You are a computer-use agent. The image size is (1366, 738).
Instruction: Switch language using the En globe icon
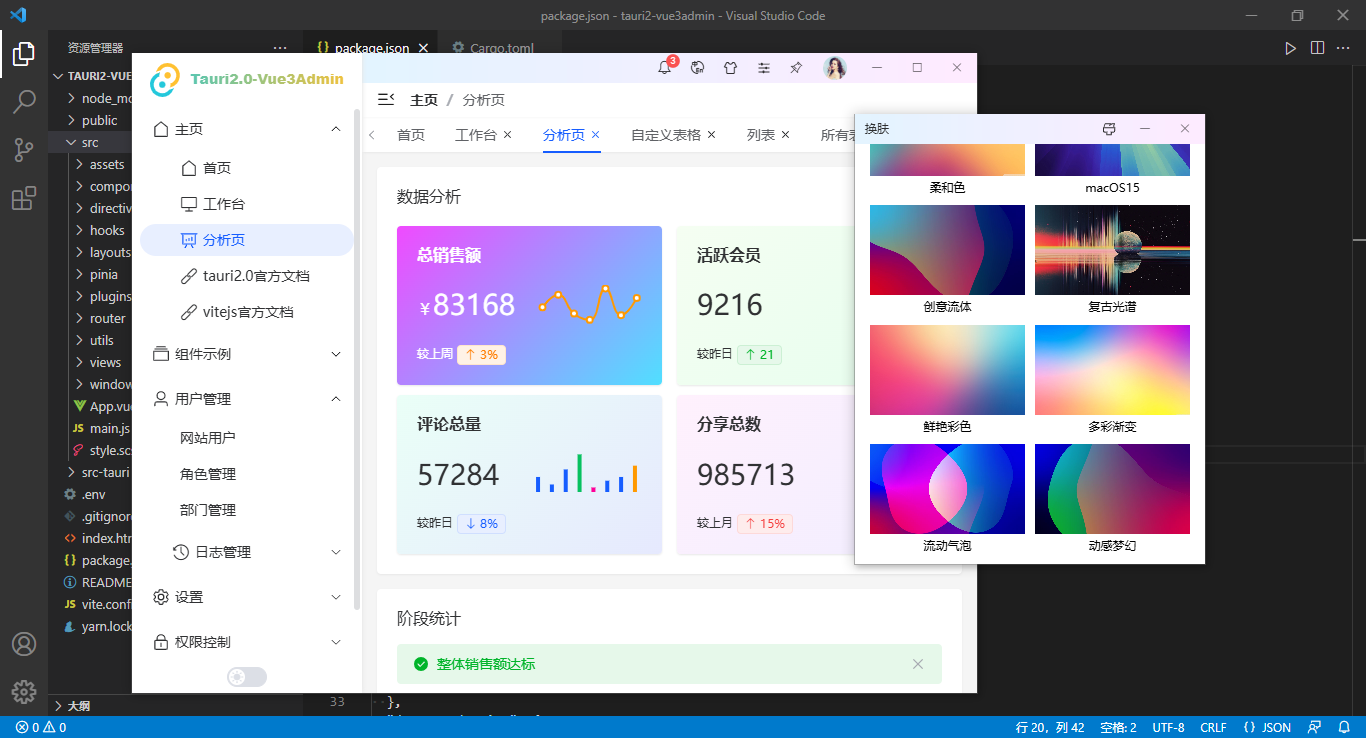(x=698, y=68)
